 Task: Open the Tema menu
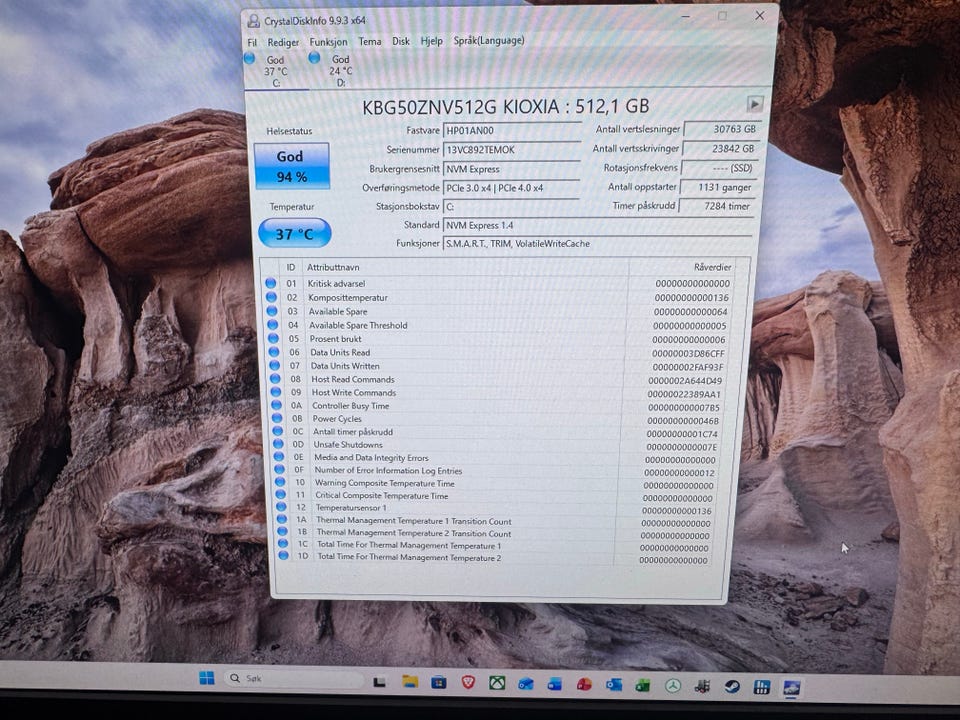370,42
